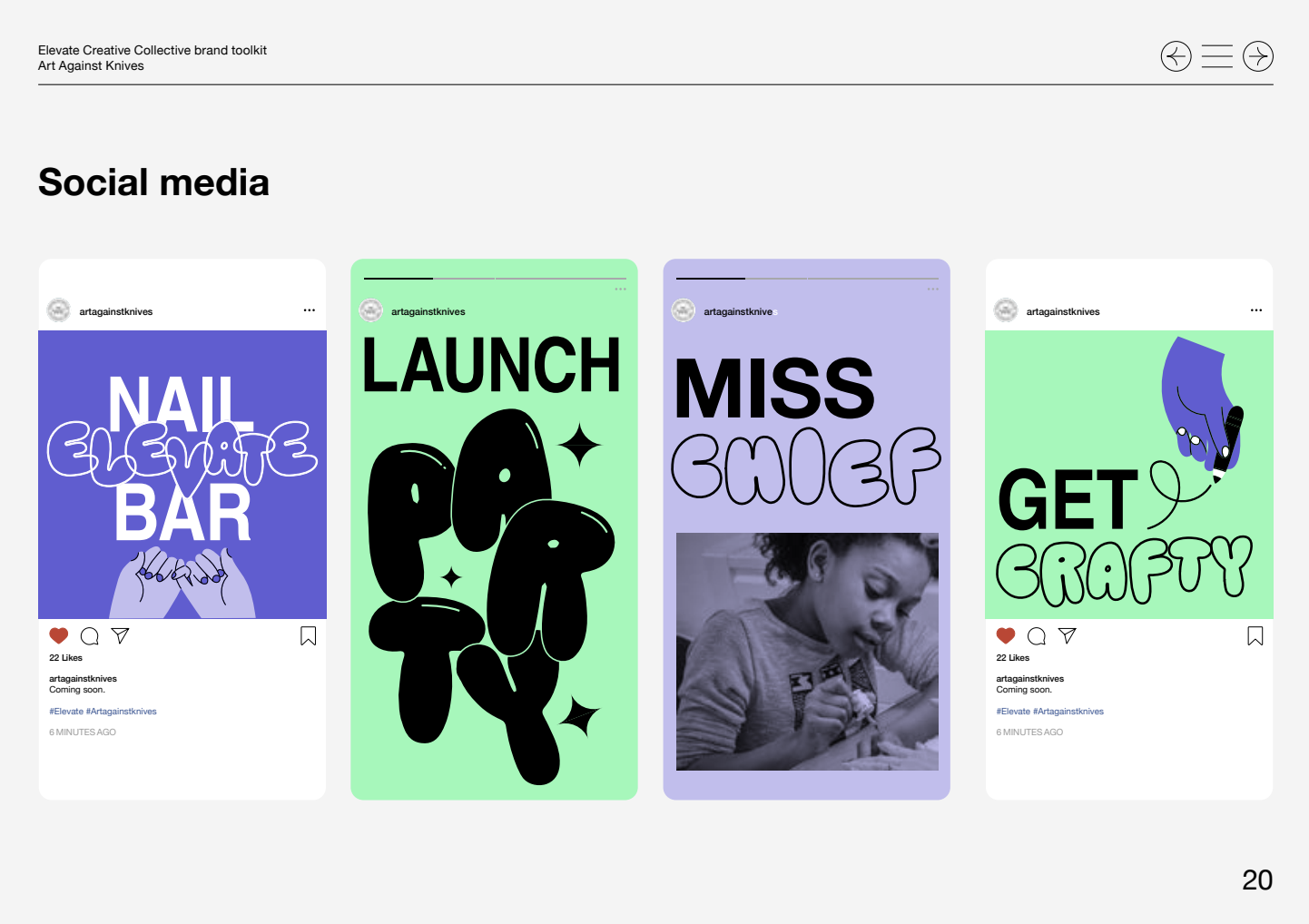This screenshot has width=1309, height=924.
Task: Click Miss Chief story profile avatar
Action: pos(684,310)
